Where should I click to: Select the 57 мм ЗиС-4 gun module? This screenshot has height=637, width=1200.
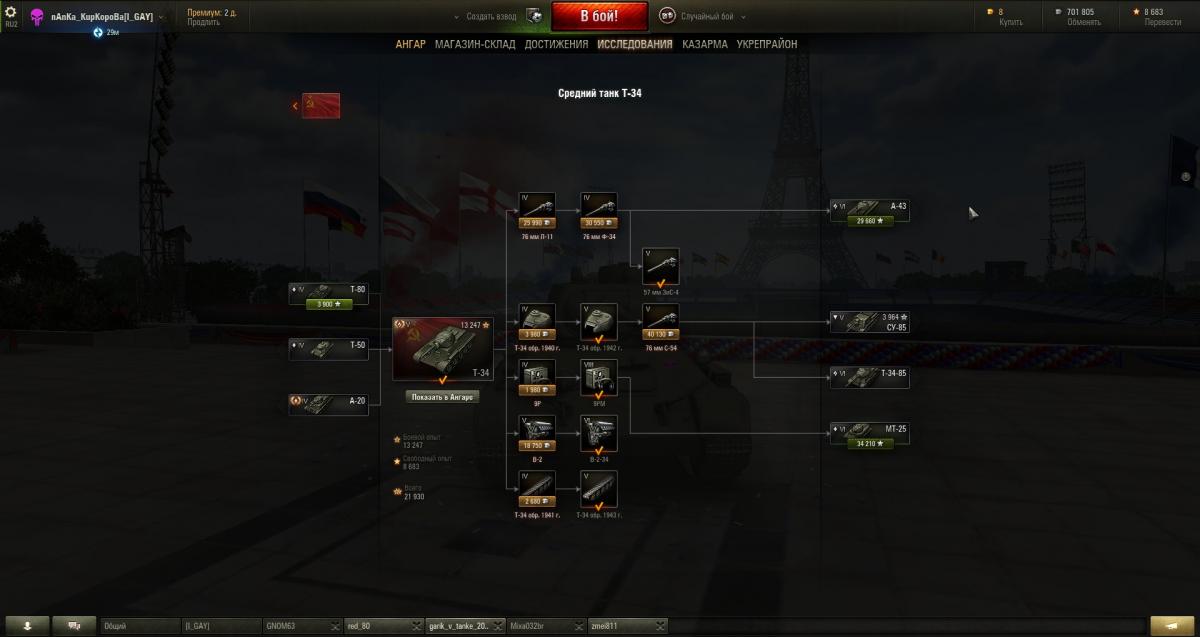[x=660, y=267]
